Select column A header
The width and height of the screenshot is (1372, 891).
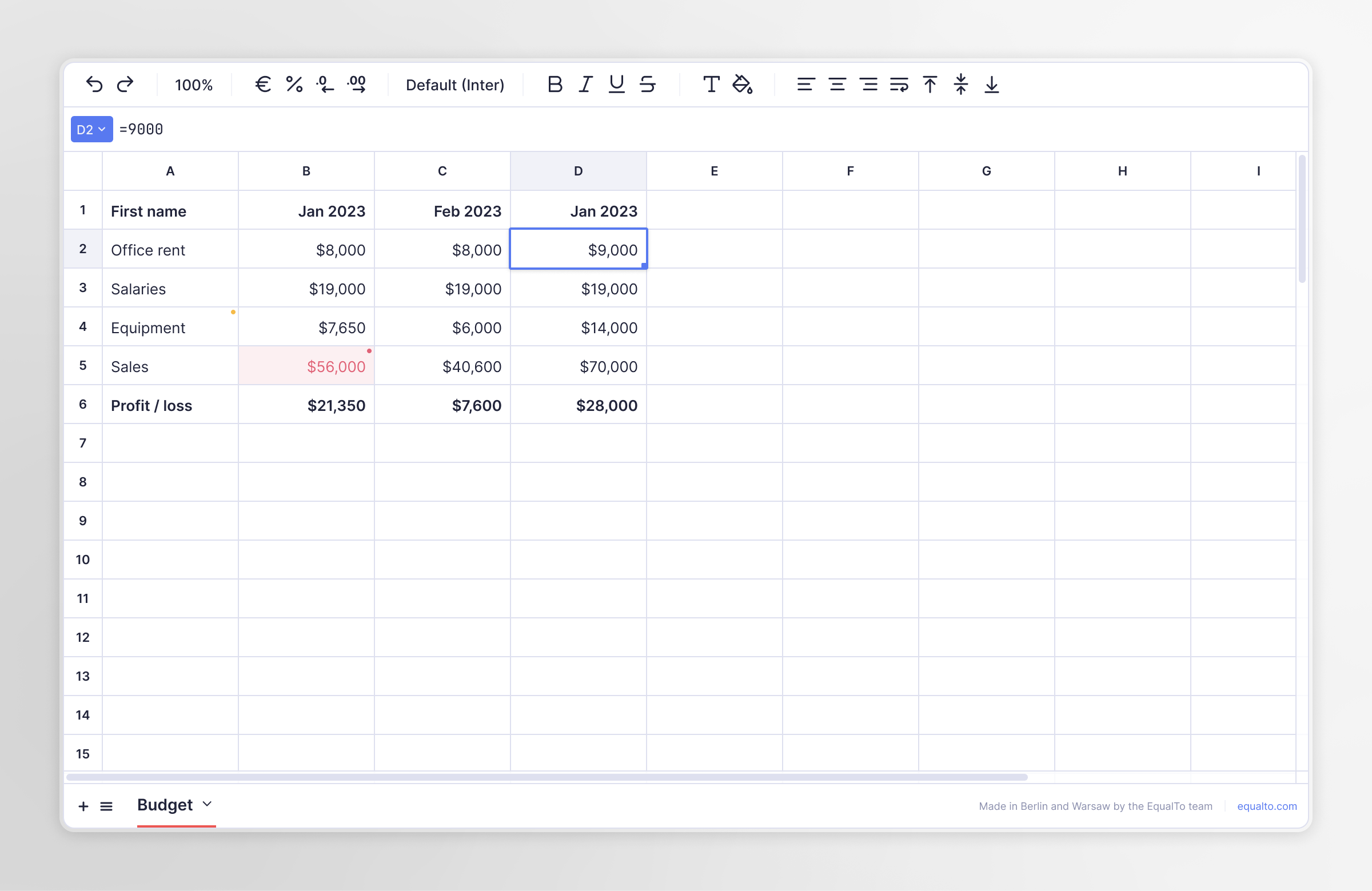click(x=170, y=171)
